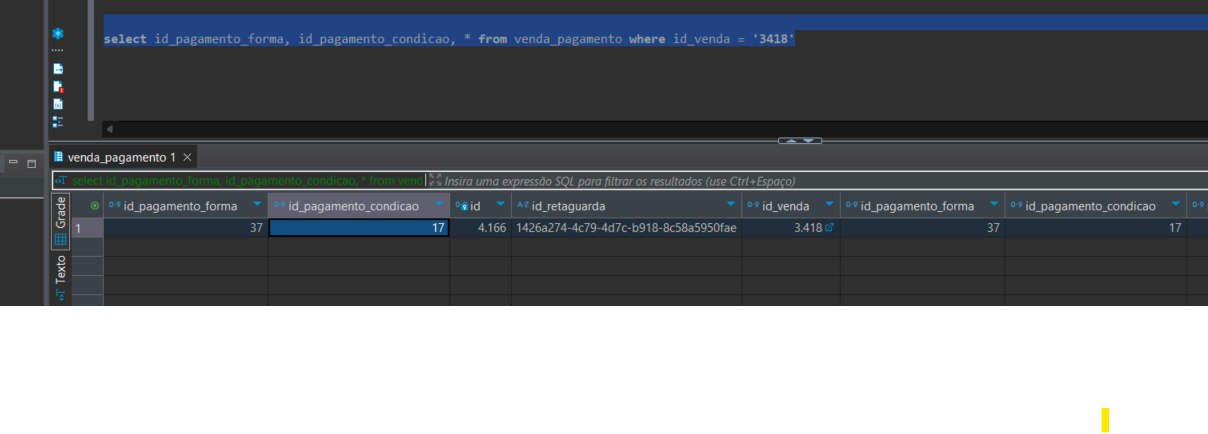
Task: Maximize the left side panel
Action: [x=31, y=162]
